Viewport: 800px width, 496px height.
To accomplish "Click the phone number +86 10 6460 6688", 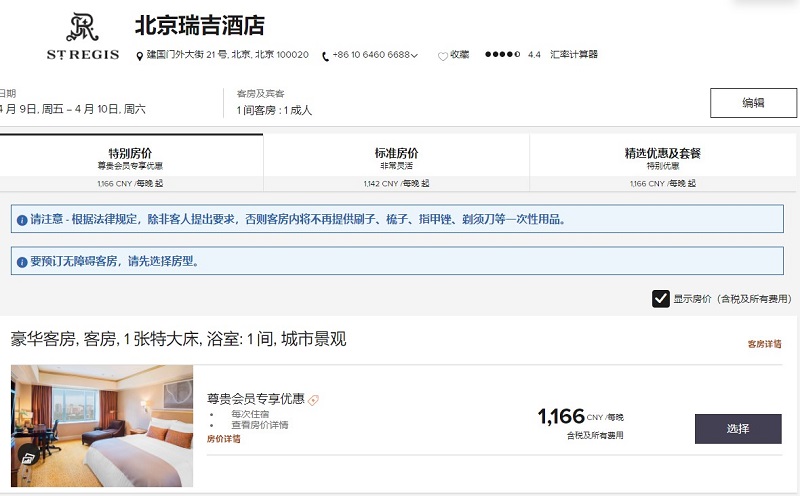I will pos(371,55).
